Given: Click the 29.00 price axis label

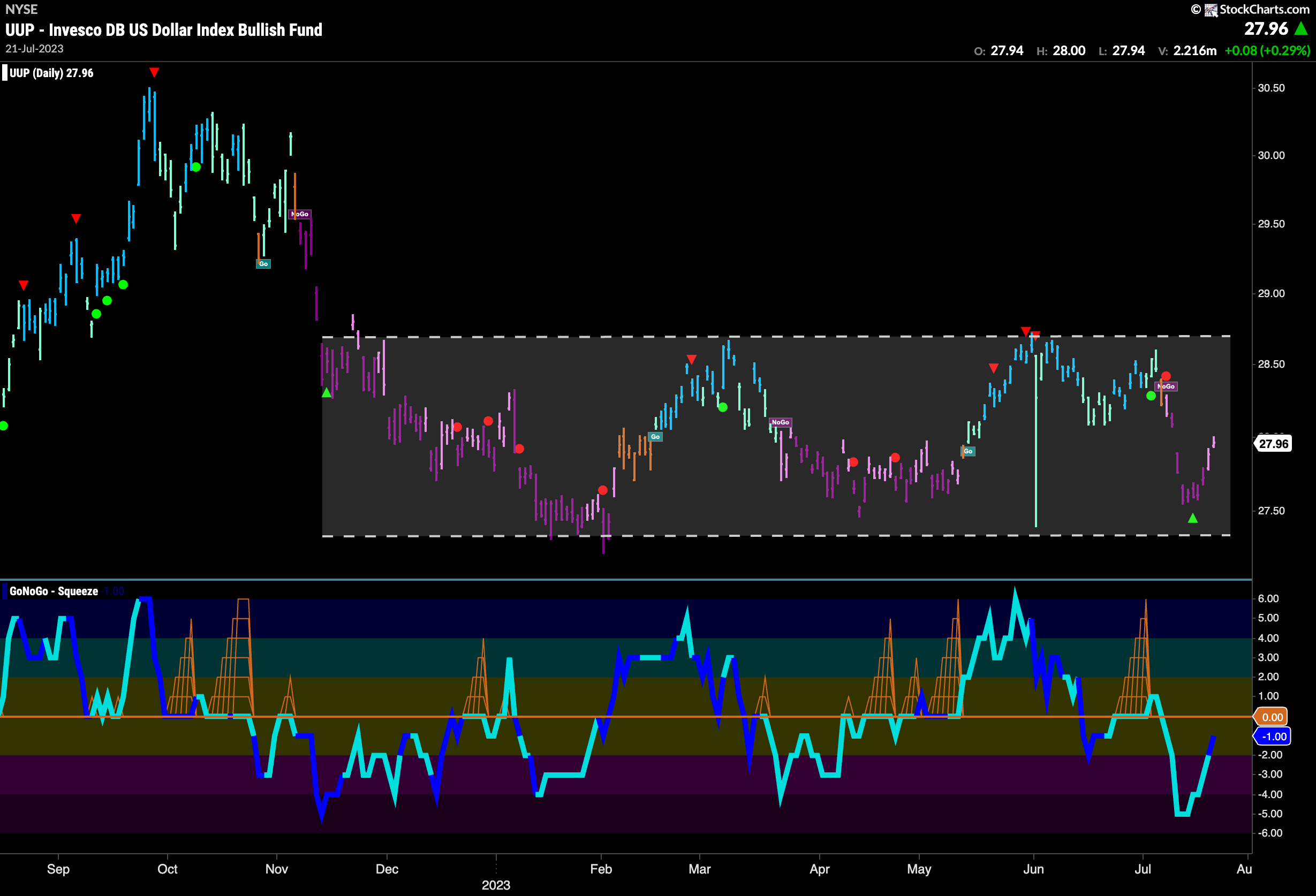Looking at the screenshot, I should click(x=1270, y=293).
